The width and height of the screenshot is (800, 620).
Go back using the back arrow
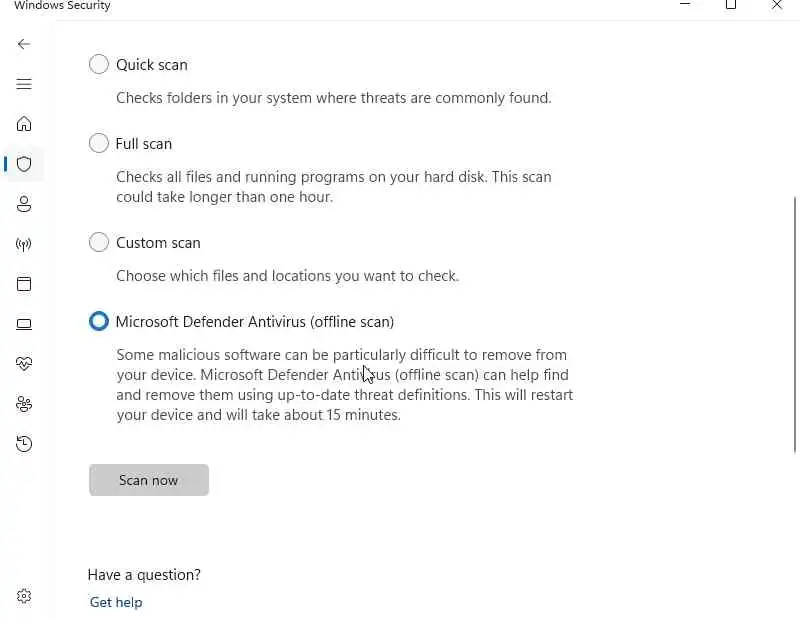click(24, 44)
